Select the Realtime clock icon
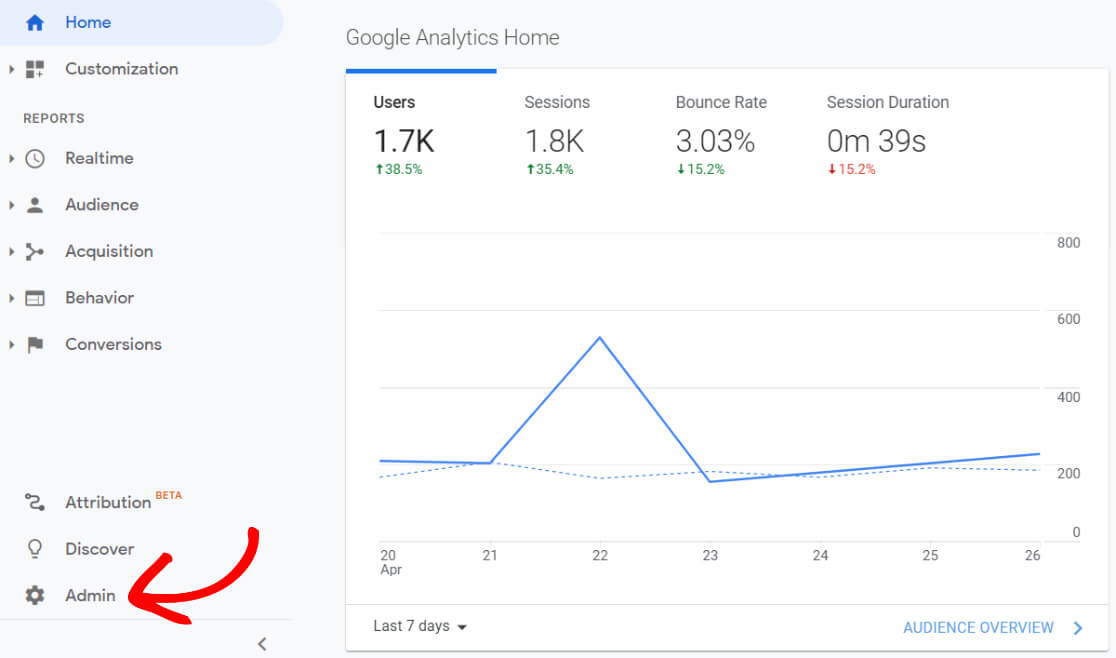Screen dimensions: 1116x658 click(x=34, y=158)
